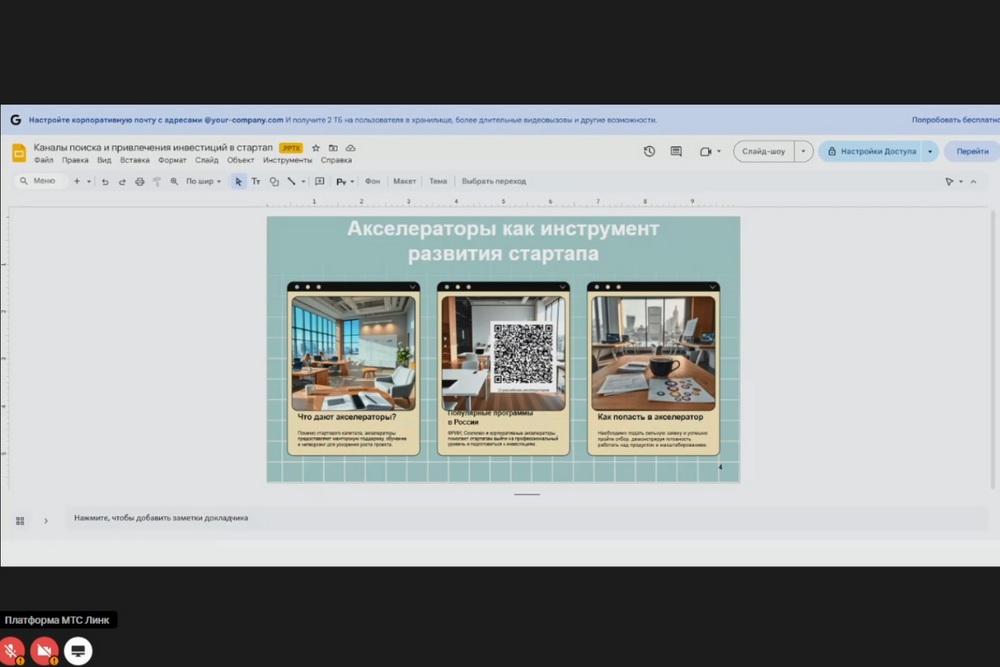Select the shape insert tool

click(274, 182)
